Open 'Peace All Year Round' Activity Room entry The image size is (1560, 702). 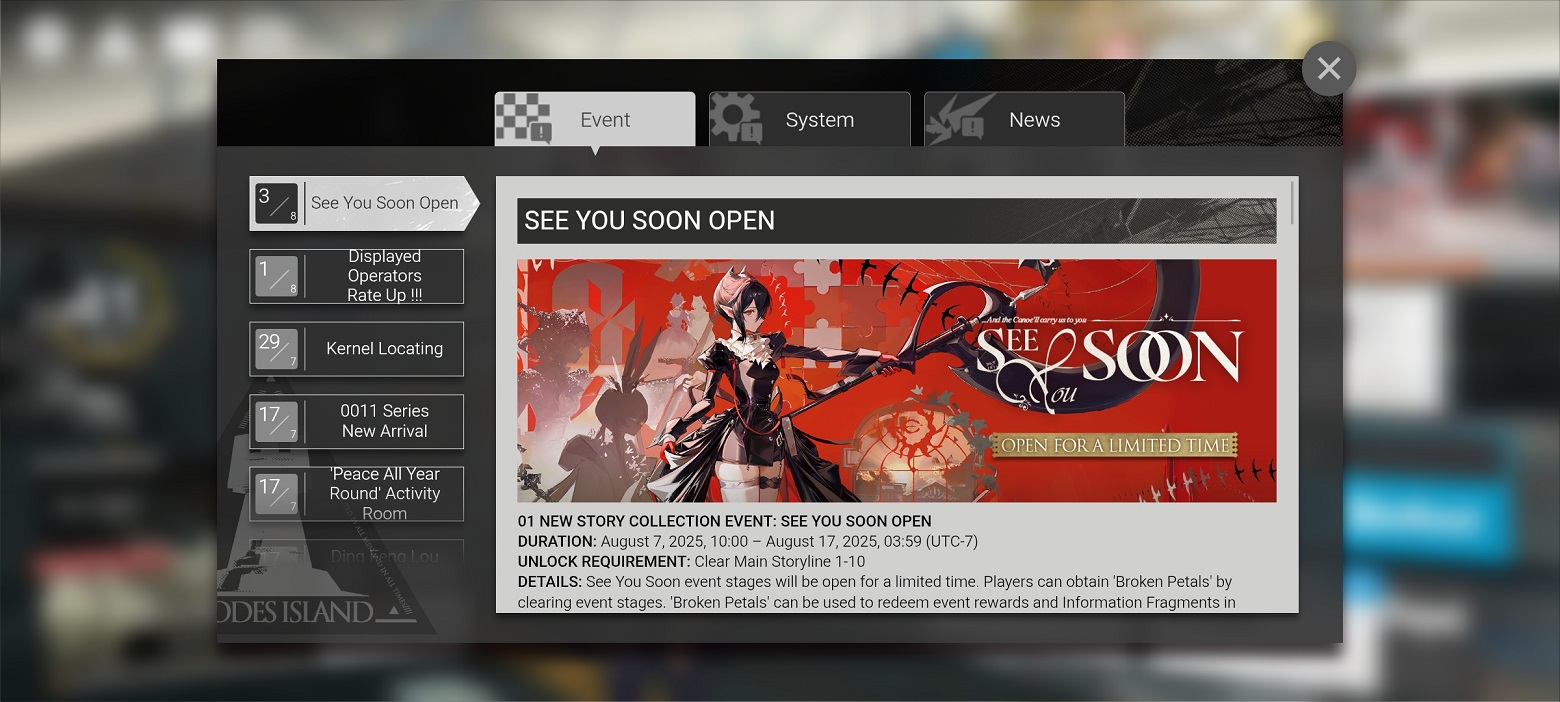click(357, 493)
